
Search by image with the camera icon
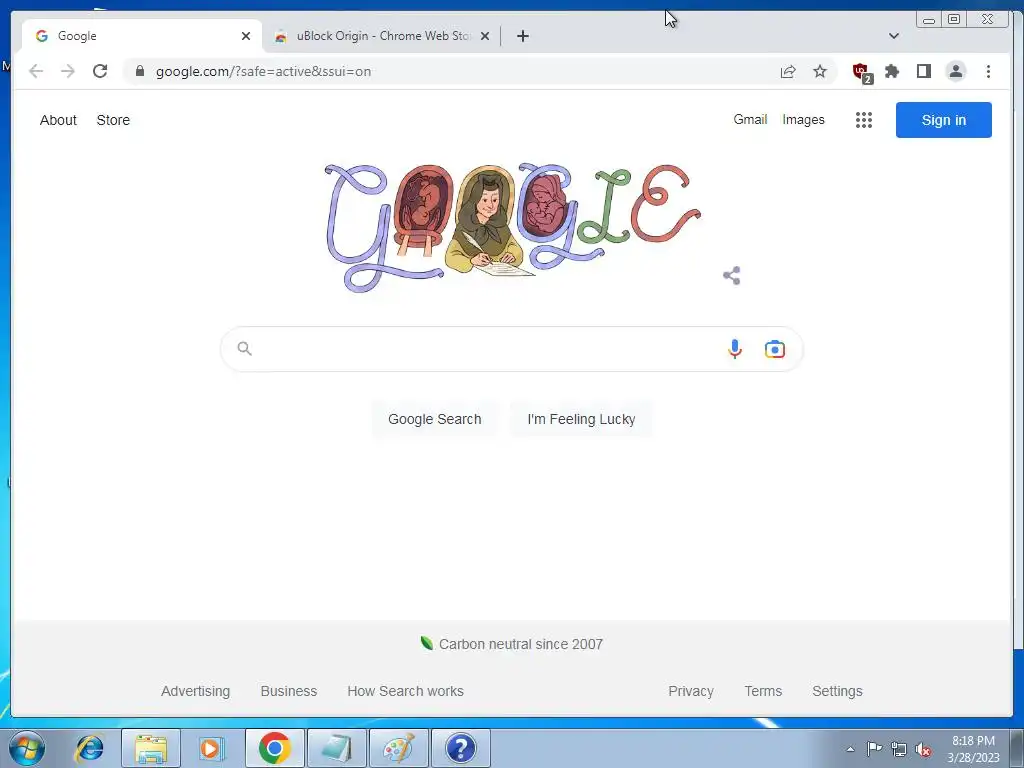pyautogui.click(x=775, y=349)
